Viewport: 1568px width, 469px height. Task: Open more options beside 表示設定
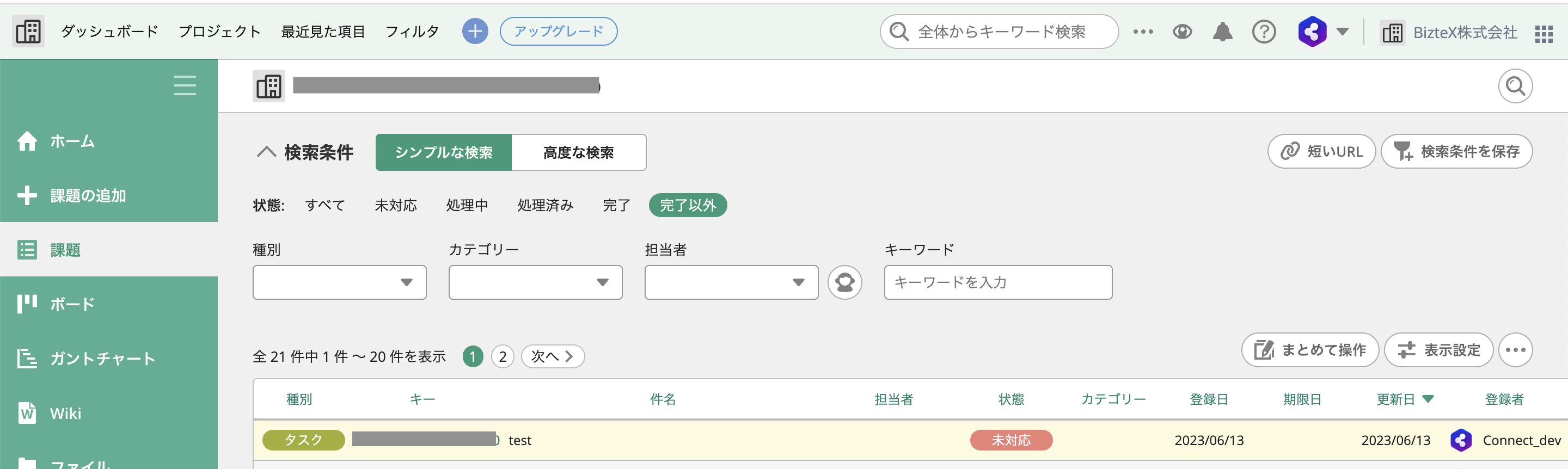[1516, 350]
